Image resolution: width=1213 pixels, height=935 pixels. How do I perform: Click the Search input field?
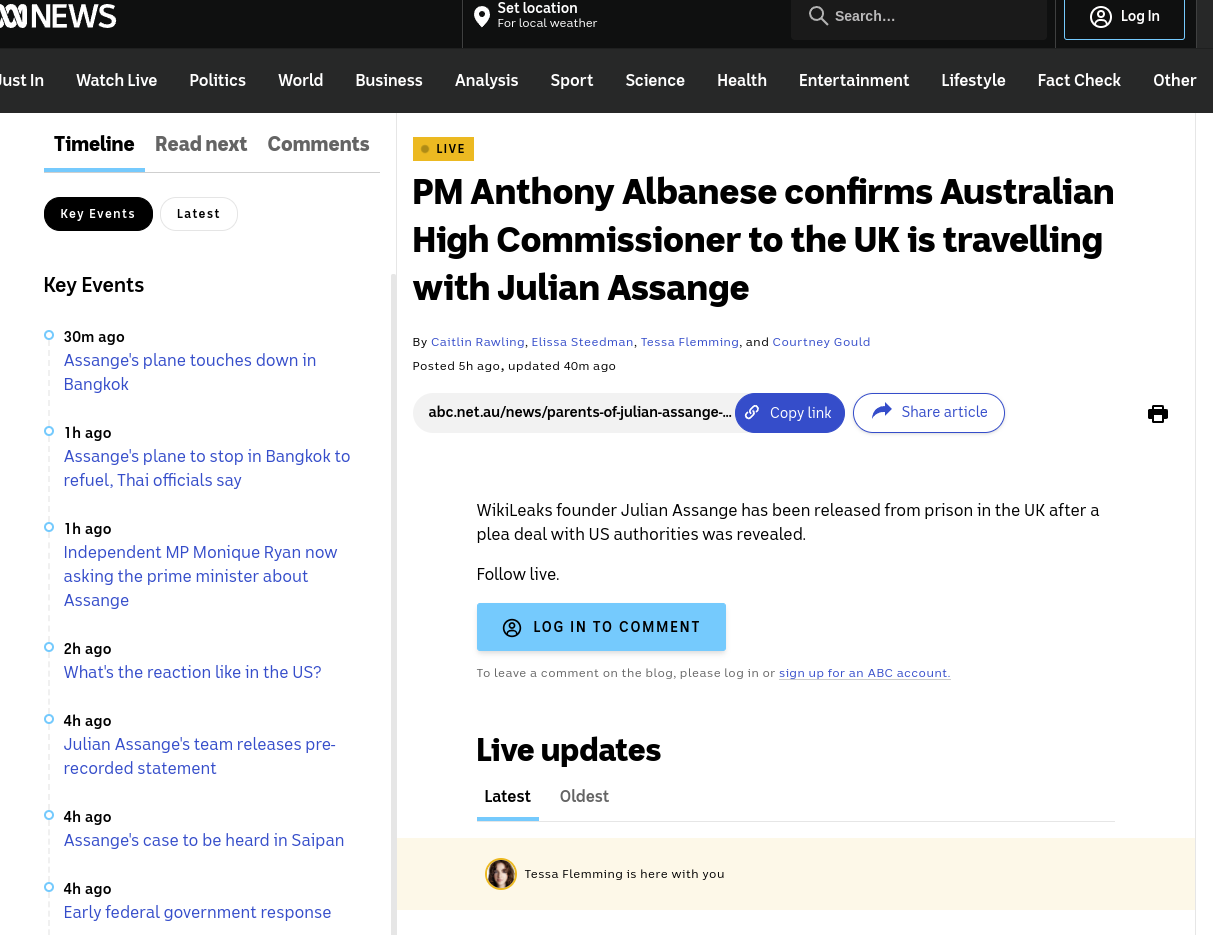(x=918, y=17)
